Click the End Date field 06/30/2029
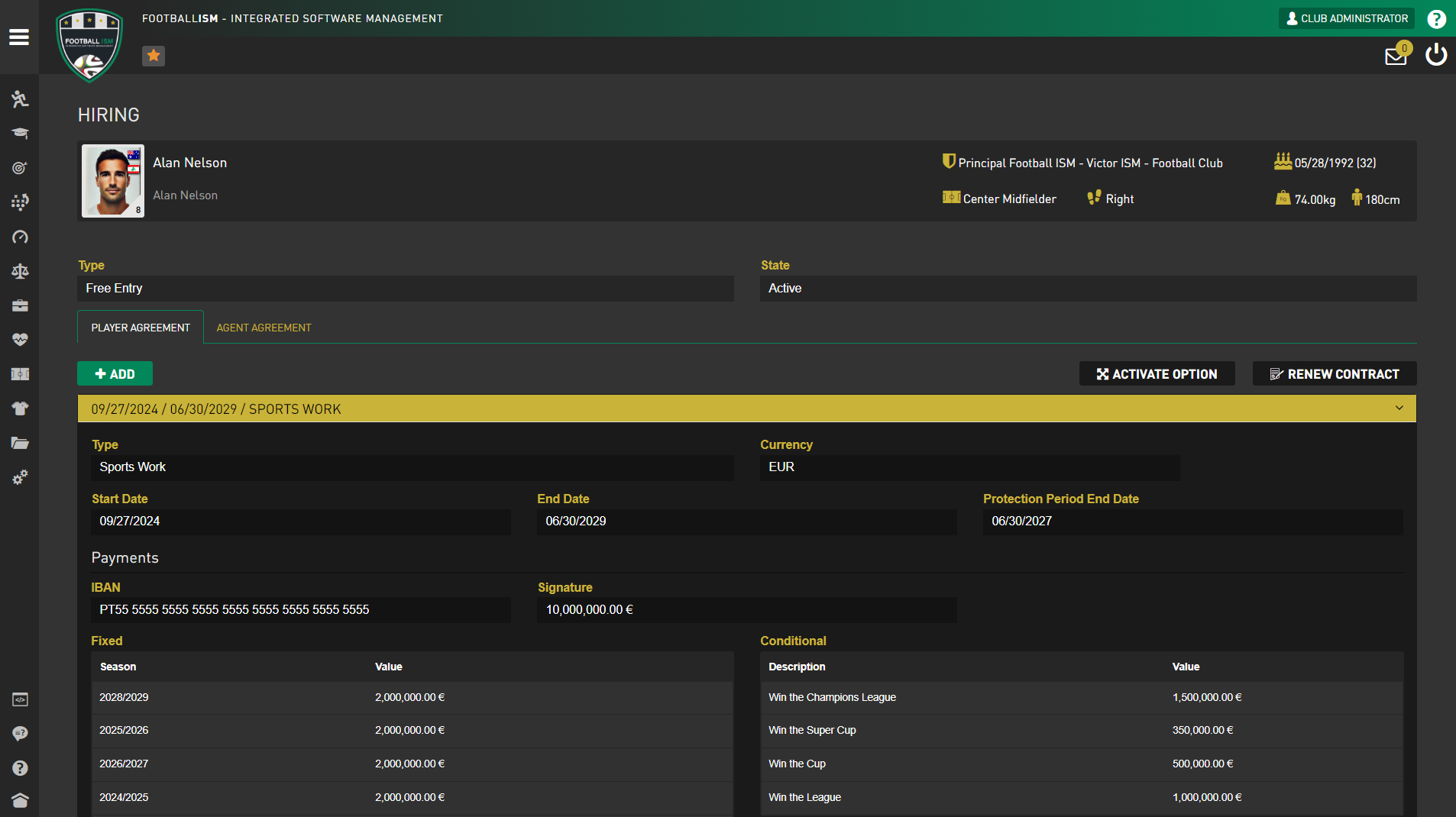 pyautogui.click(x=746, y=521)
